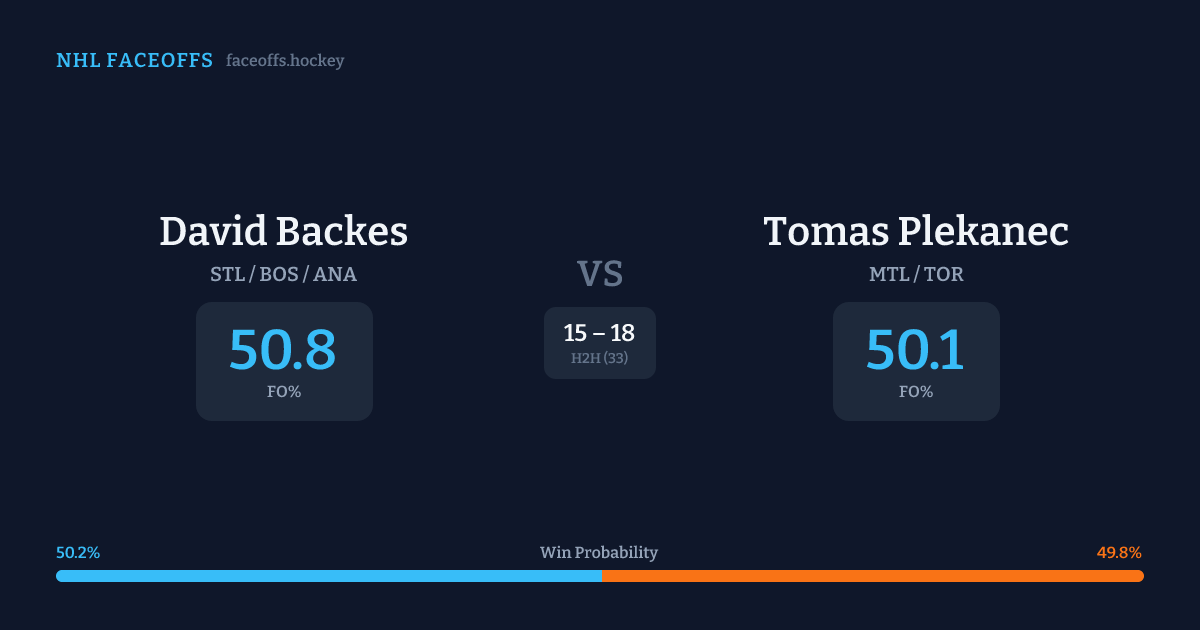Click the 50.1 faceoff percentage value

(x=915, y=350)
